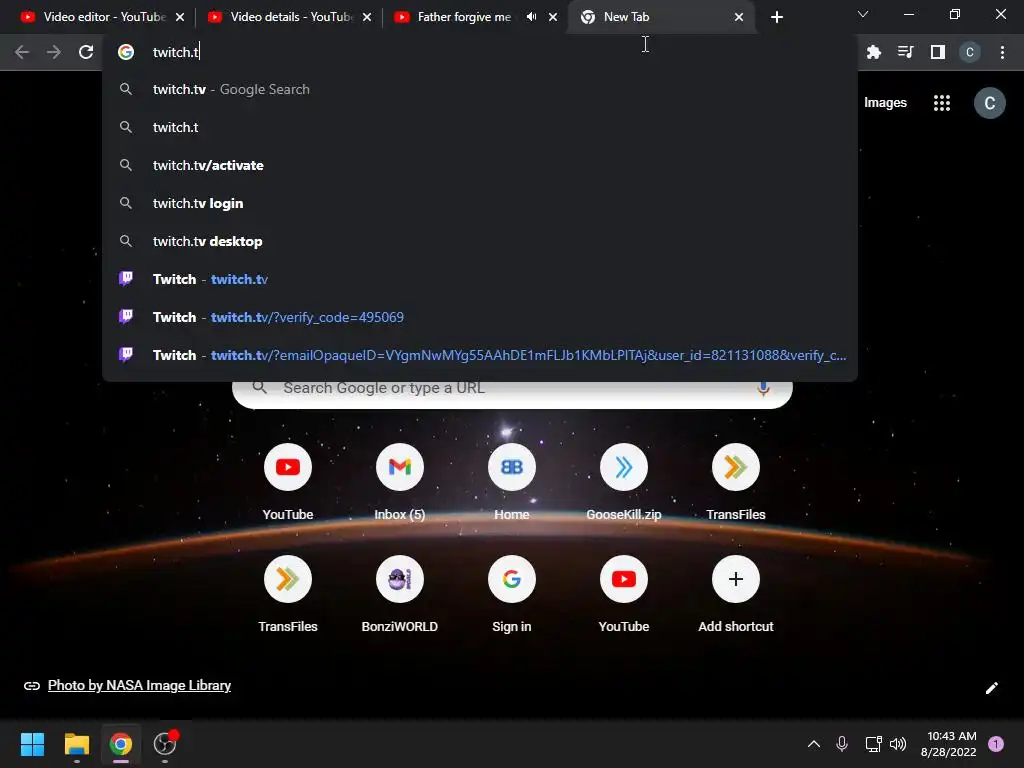Close the Video editor tab

tap(180, 17)
